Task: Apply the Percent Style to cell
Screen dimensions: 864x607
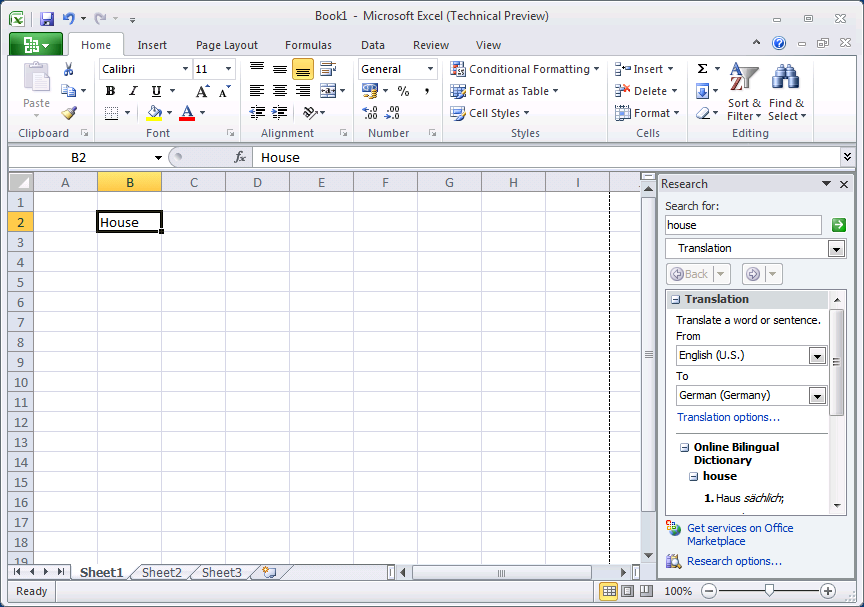Action: tap(402, 91)
